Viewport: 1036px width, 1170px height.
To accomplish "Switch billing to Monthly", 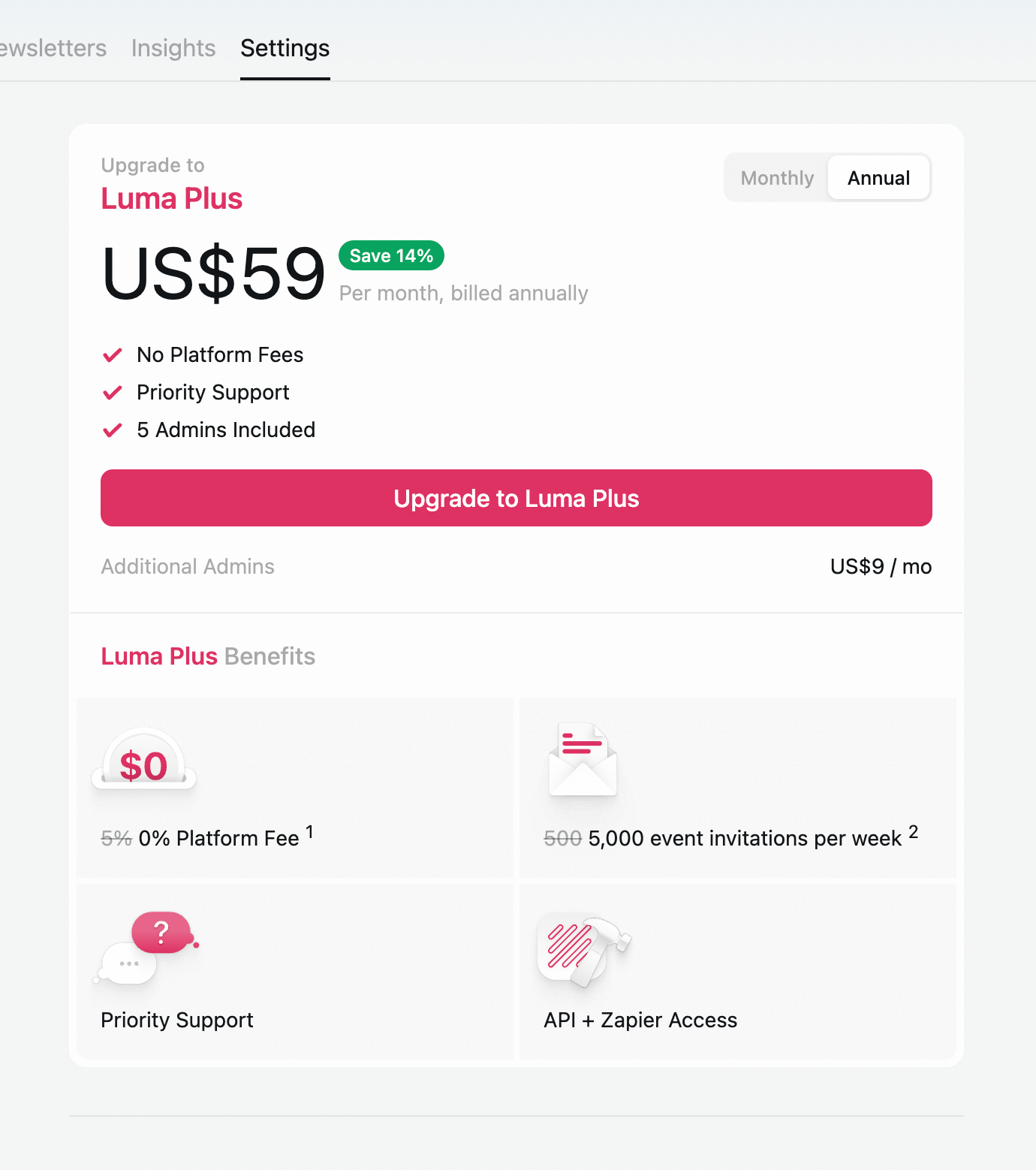I will coord(777,178).
